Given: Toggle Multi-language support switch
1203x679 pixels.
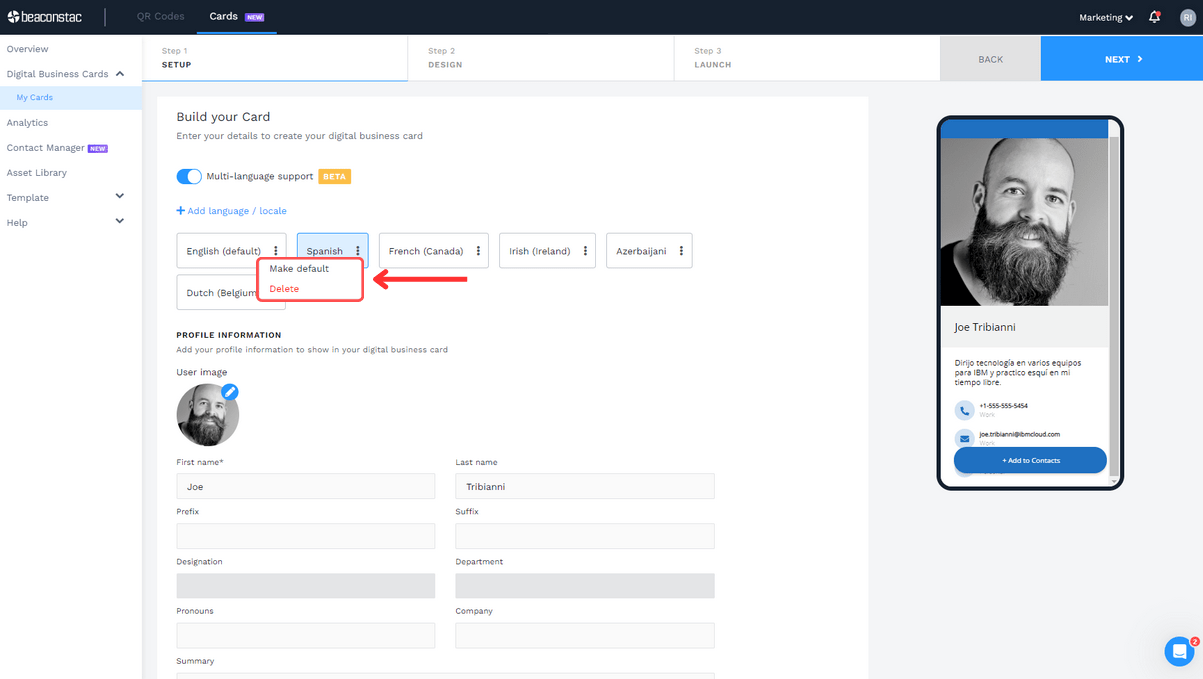Looking at the screenshot, I should pos(189,176).
